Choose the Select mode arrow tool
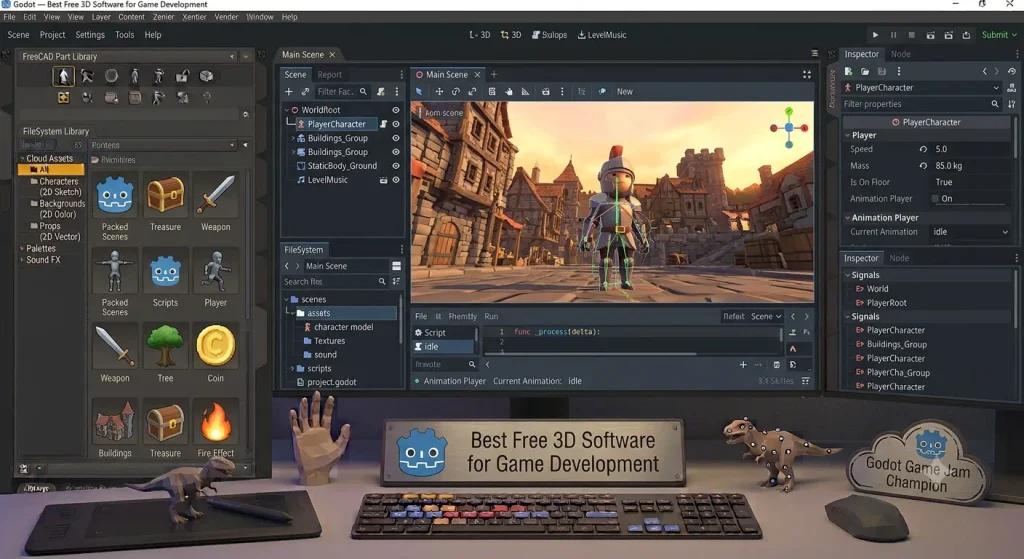 point(419,91)
